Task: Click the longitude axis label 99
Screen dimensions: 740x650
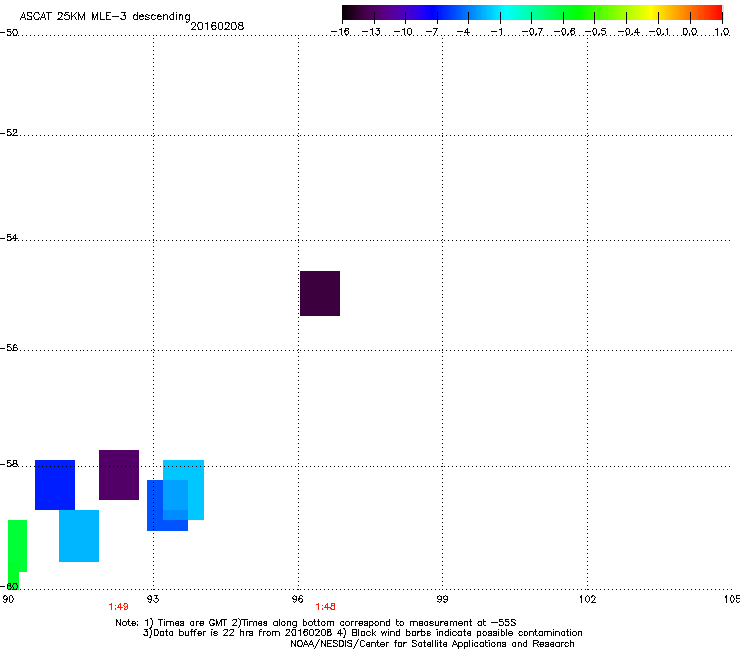Action: click(442, 599)
